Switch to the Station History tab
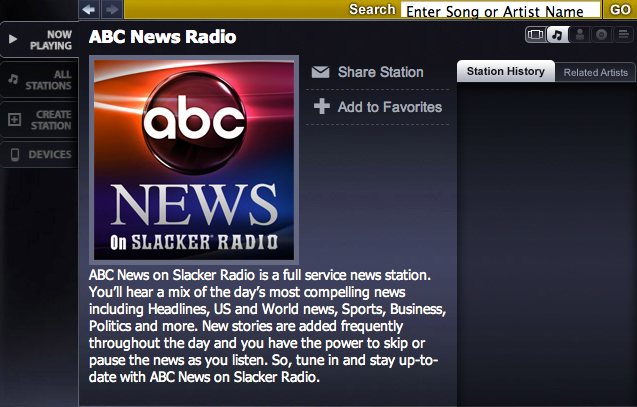This screenshot has width=637, height=407. [x=505, y=71]
